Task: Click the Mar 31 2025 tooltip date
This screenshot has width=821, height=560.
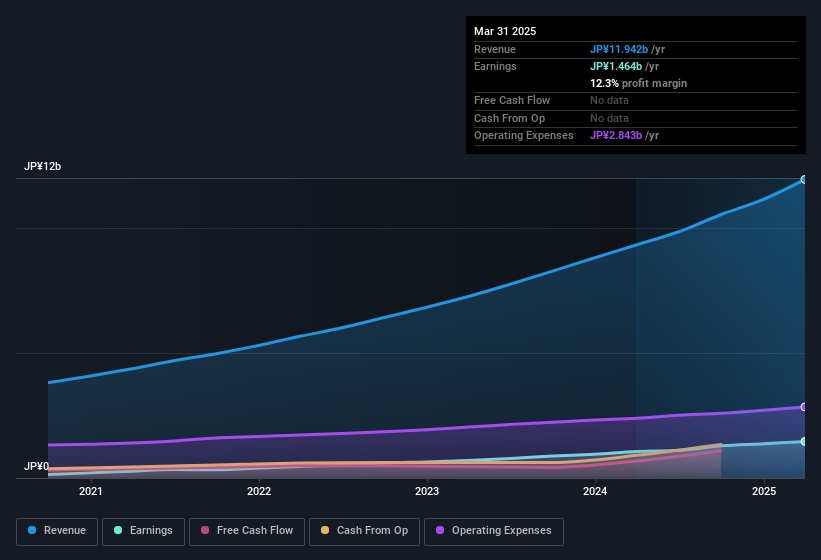Action: (x=505, y=31)
